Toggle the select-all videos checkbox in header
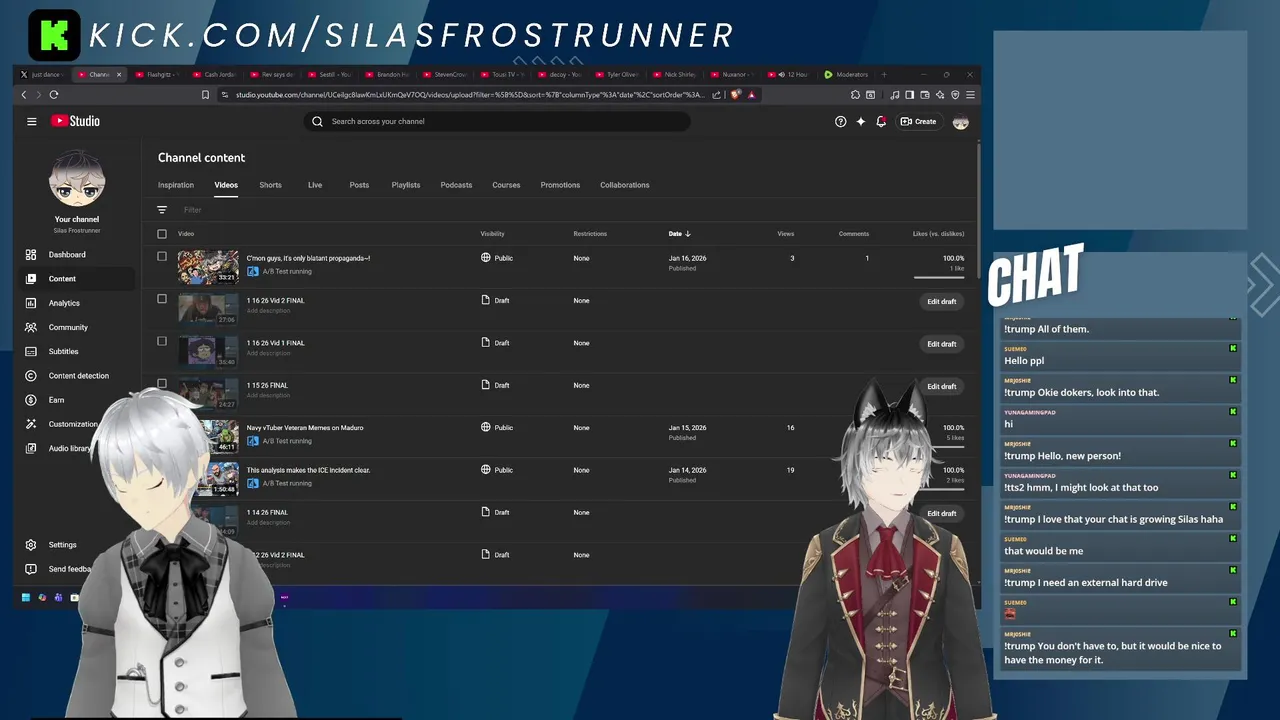 [162, 234]
